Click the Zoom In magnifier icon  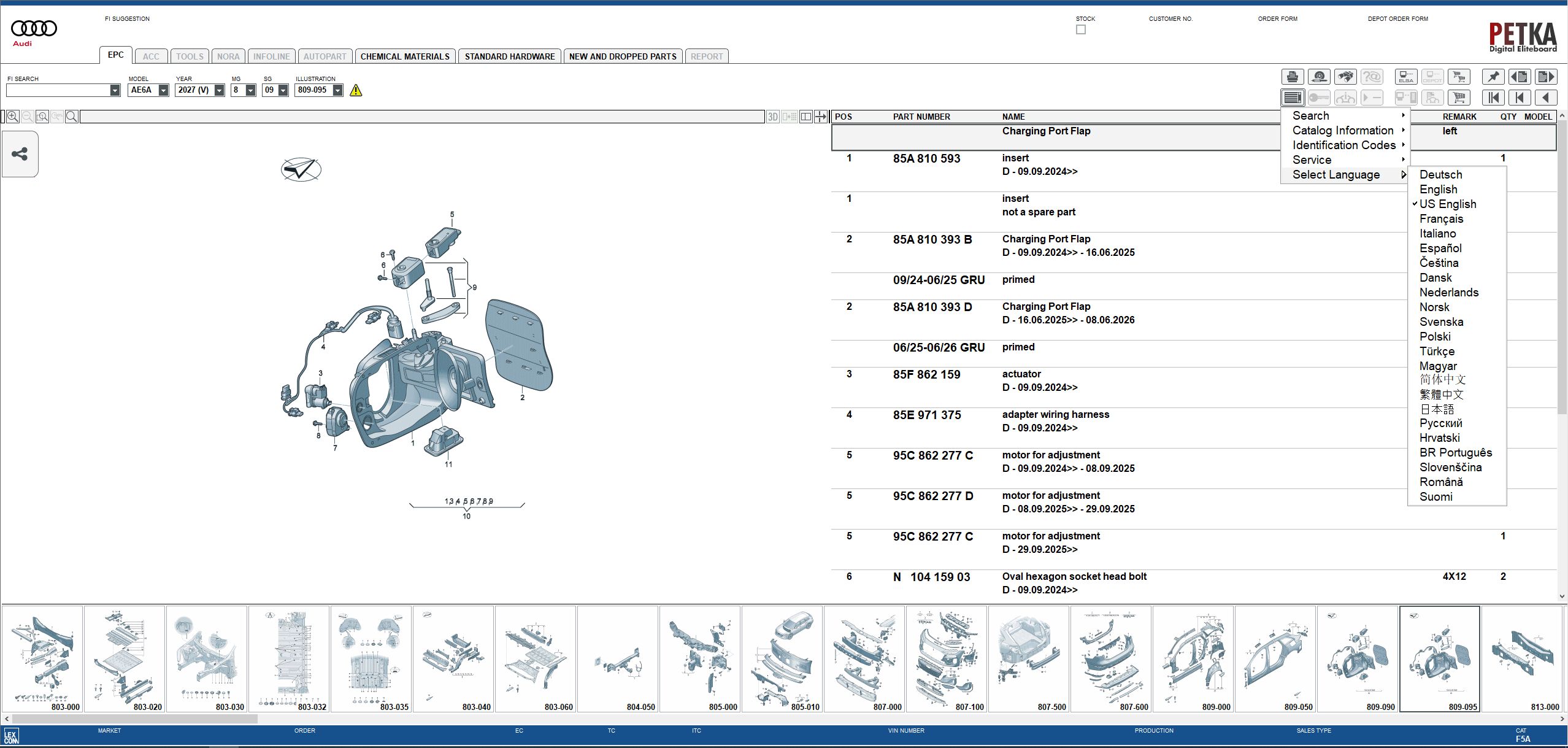pyautogui.click(x=13, y=117)
